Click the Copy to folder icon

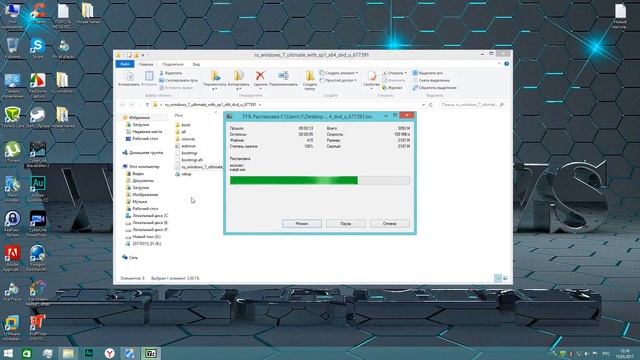pyautogui.click(x=238, y=76)
